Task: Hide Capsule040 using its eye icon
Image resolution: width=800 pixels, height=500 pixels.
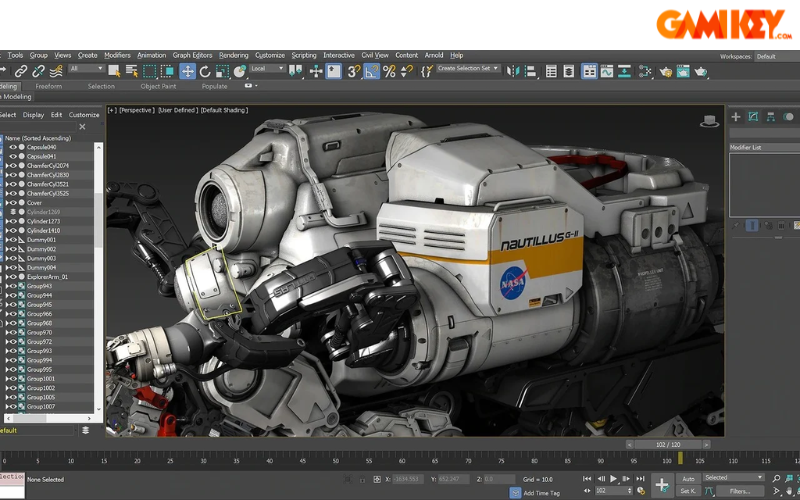Action: click(13, 147)
